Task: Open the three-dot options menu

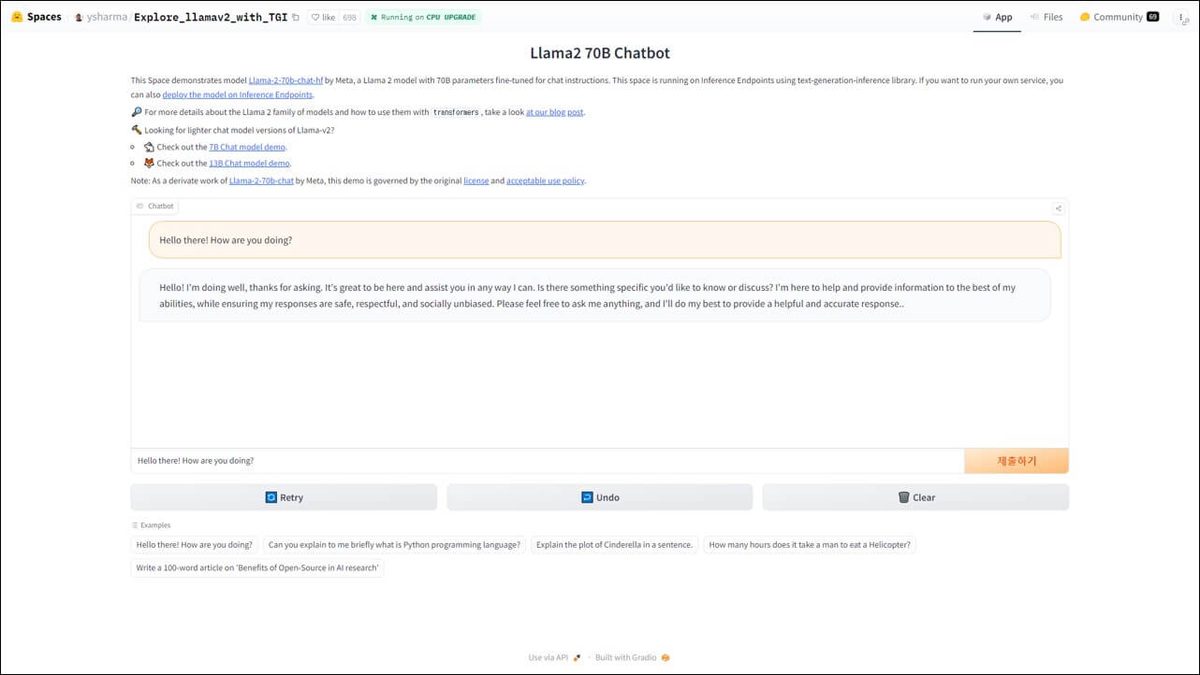Action: pos(1183,17)
